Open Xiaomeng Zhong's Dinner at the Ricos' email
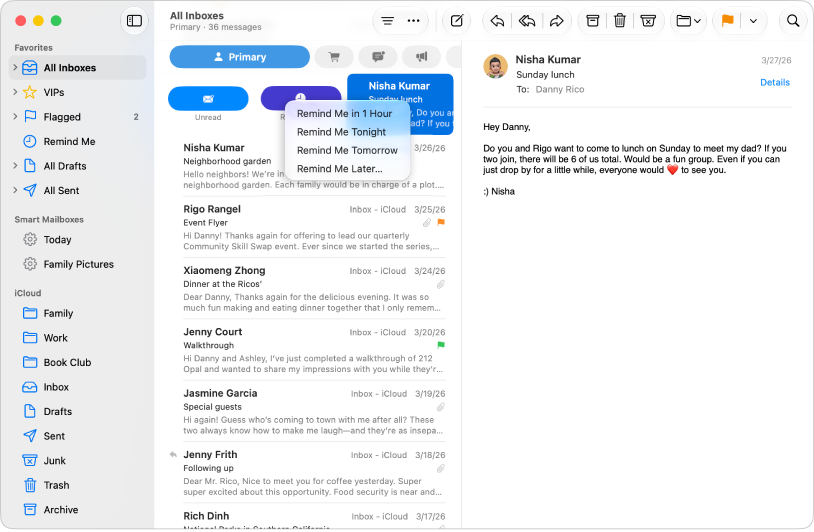This screenshot has height=532, width=814. pyautogui.click(x=314, y=289)
